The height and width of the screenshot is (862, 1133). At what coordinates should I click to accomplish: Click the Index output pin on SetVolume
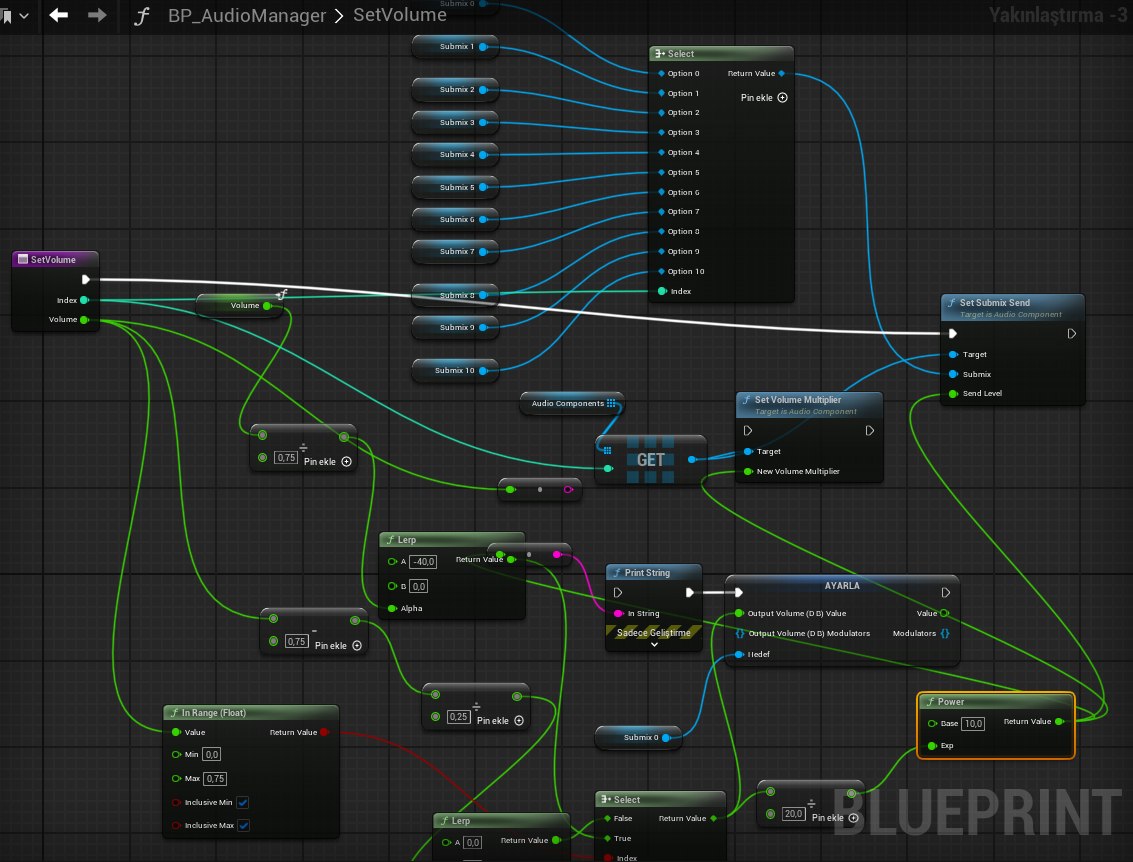click(x=85, y=301)
